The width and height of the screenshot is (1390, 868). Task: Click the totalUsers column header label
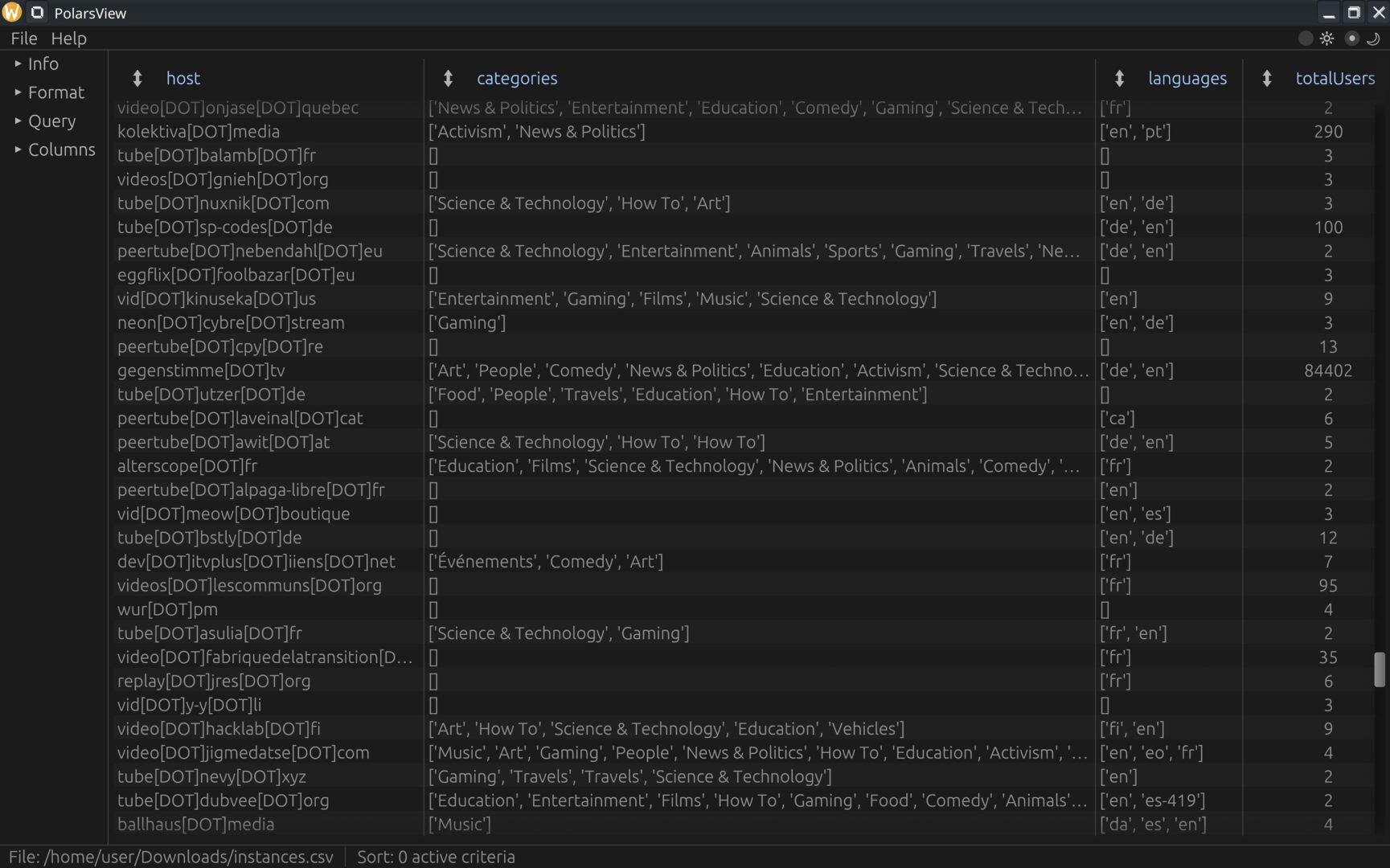1335,78
